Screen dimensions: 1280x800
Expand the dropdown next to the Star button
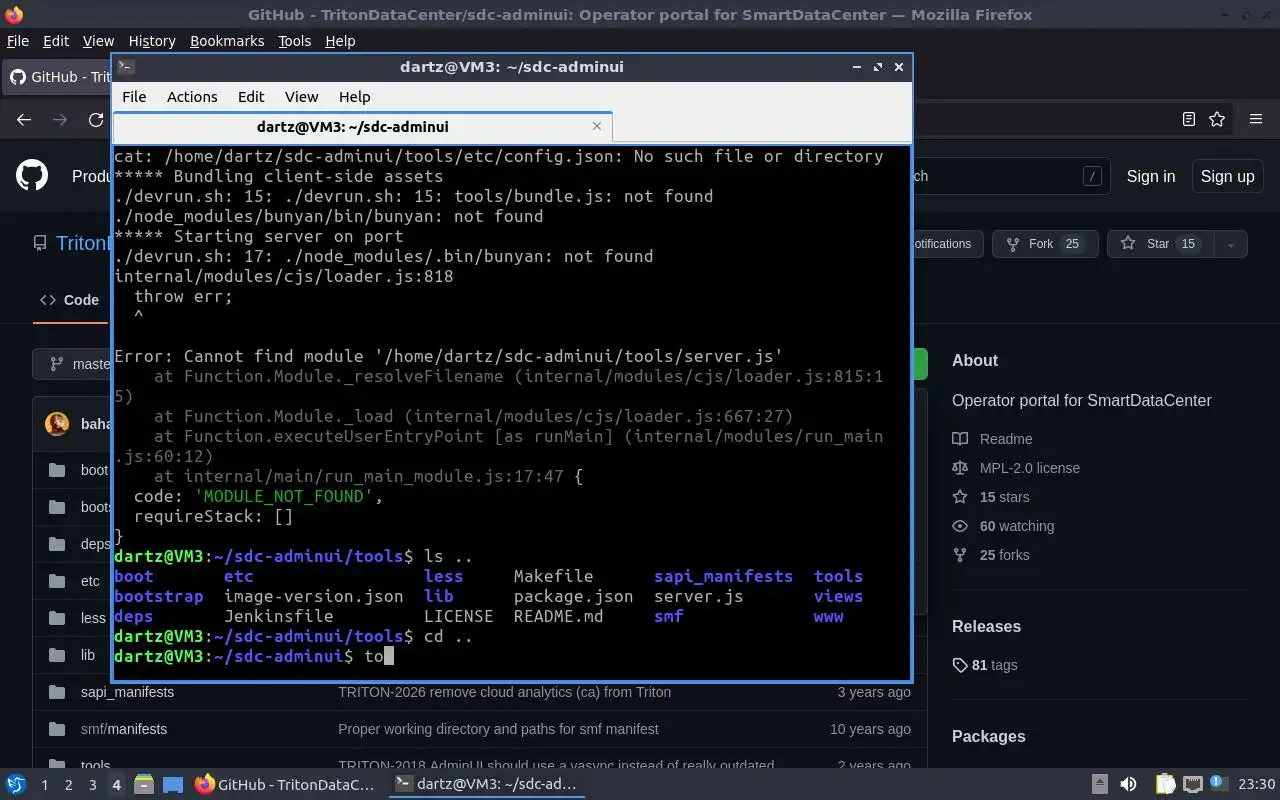tap(1231, 244)
